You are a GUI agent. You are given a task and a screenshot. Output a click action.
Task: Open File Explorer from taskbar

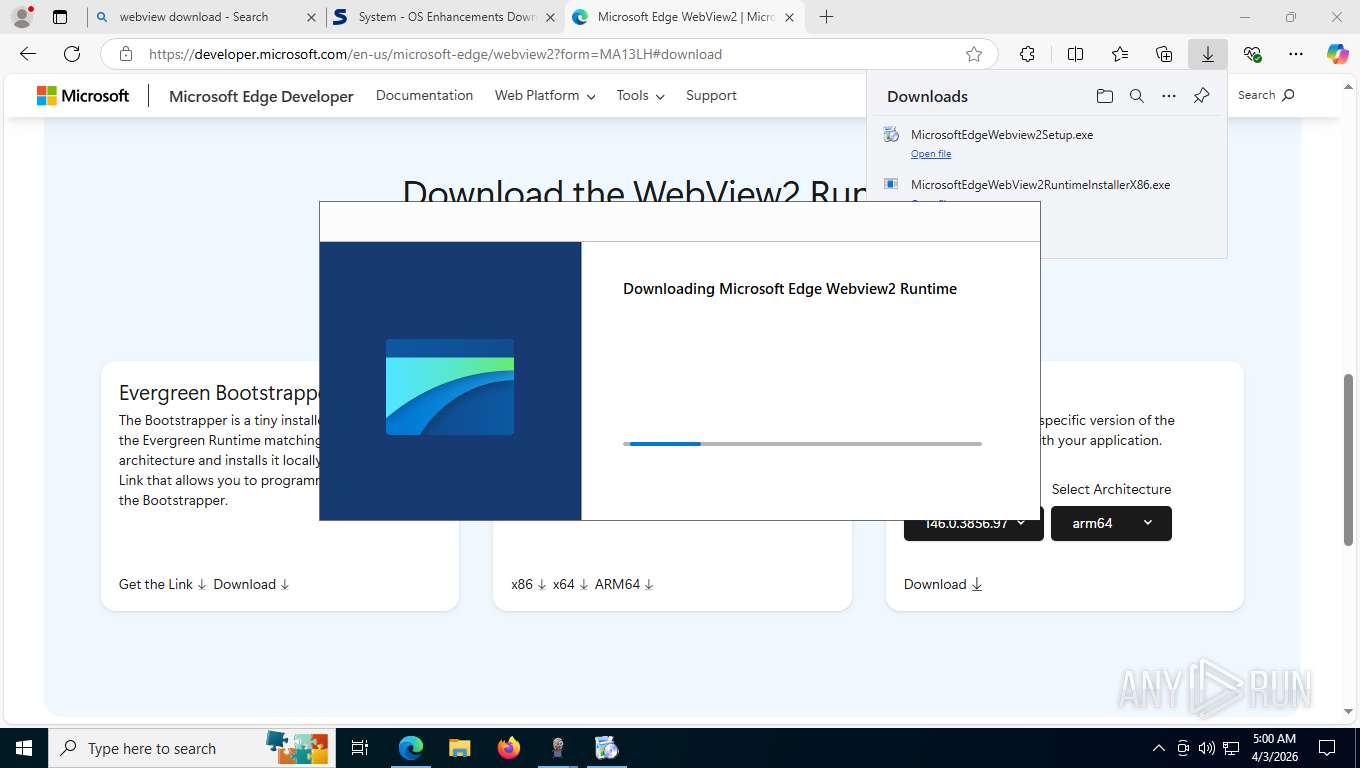coord(459,748)
